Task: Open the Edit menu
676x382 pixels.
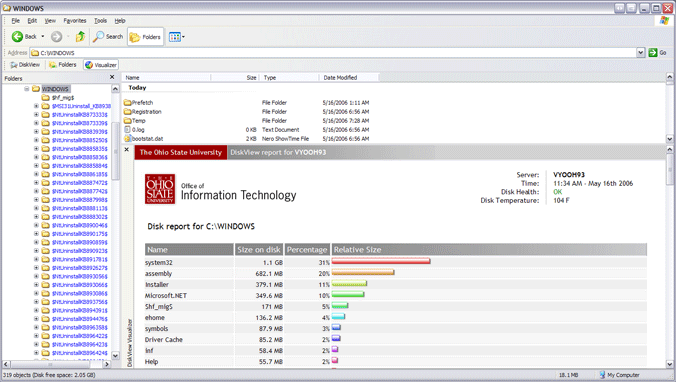Action: 32,21
